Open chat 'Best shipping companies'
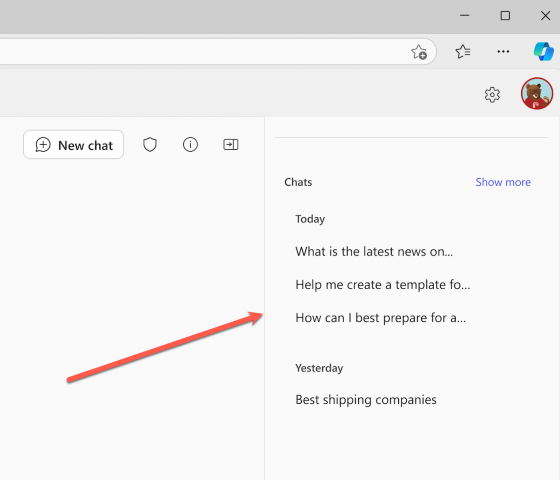560x480 pixels. 366,400
